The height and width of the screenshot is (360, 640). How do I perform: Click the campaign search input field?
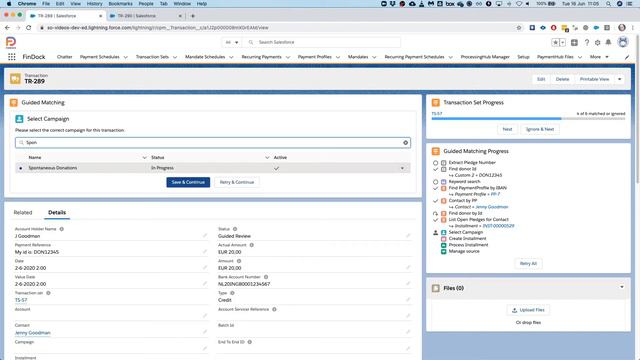(213, 142)
